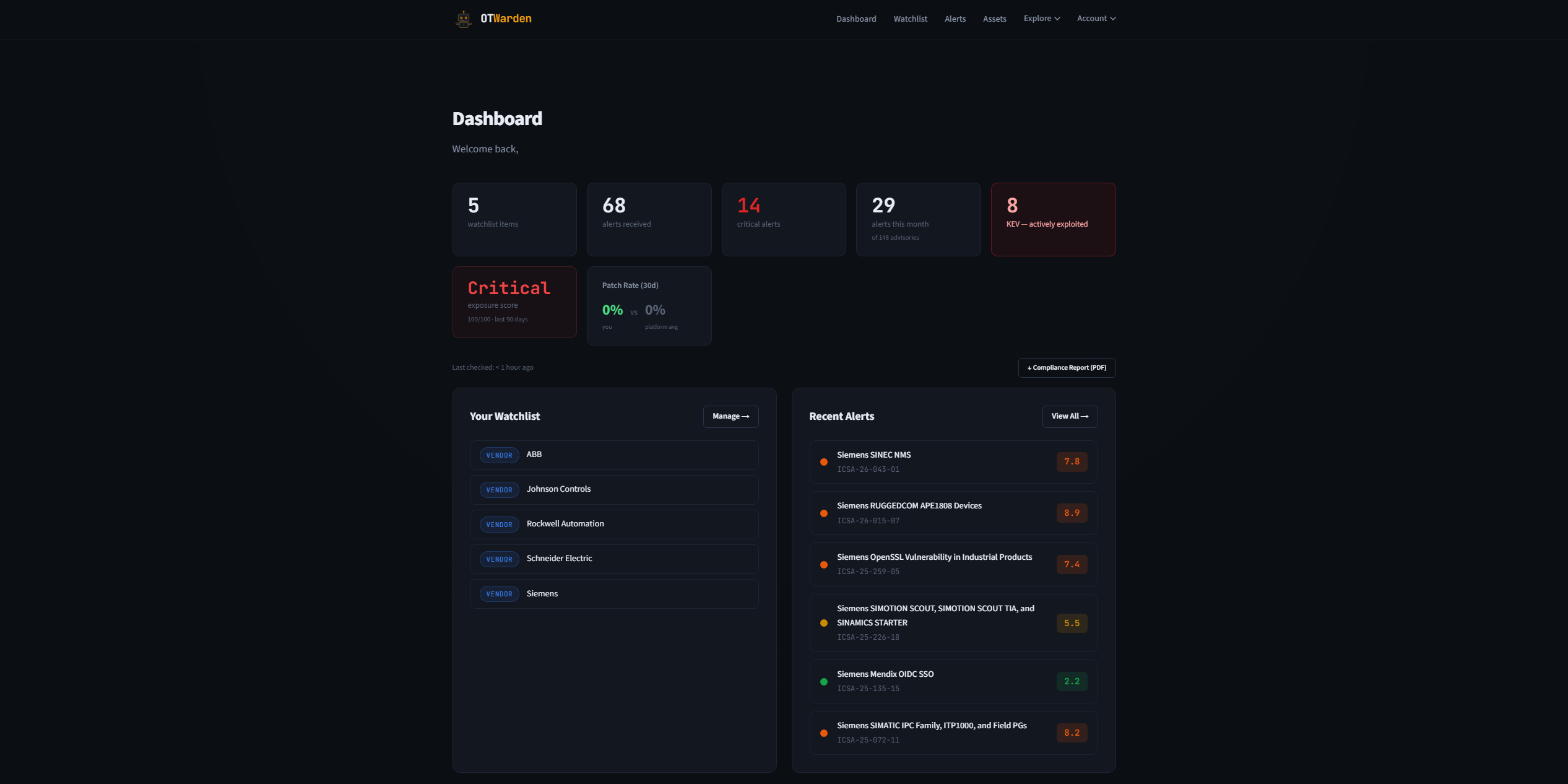
Task: Click the VENDOR badge next to ABB
Action: pyautogui.click(x=499, y=455)
